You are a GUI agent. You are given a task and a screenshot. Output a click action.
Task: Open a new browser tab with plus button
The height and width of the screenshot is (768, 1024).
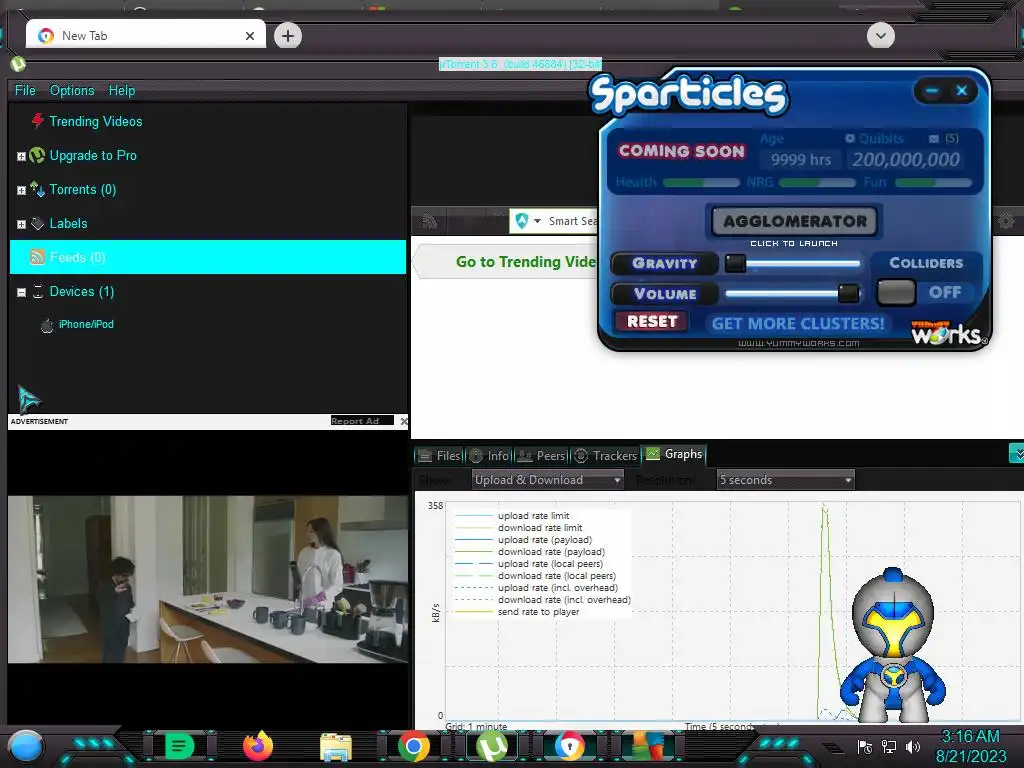287,35
